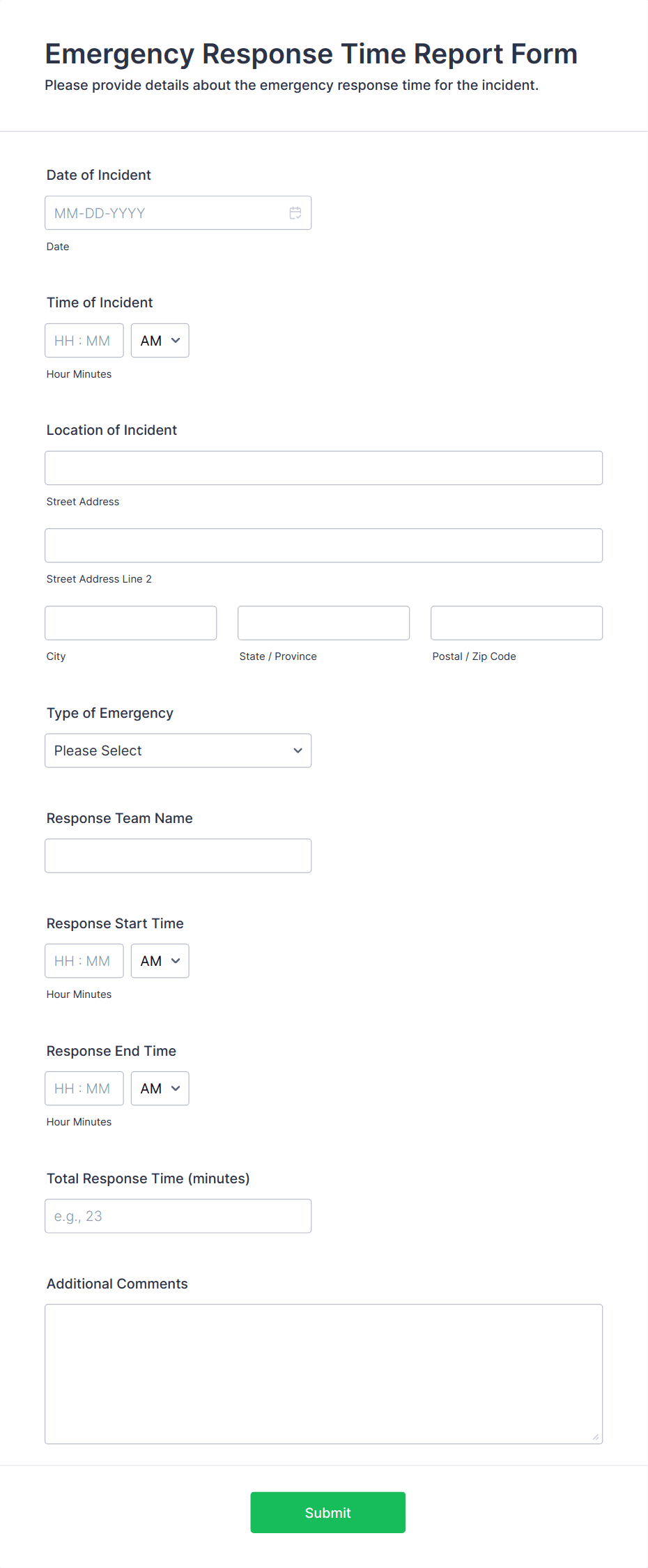648x1568 pixels.
Task: Click the Response Team Name field
Action: 178,856
